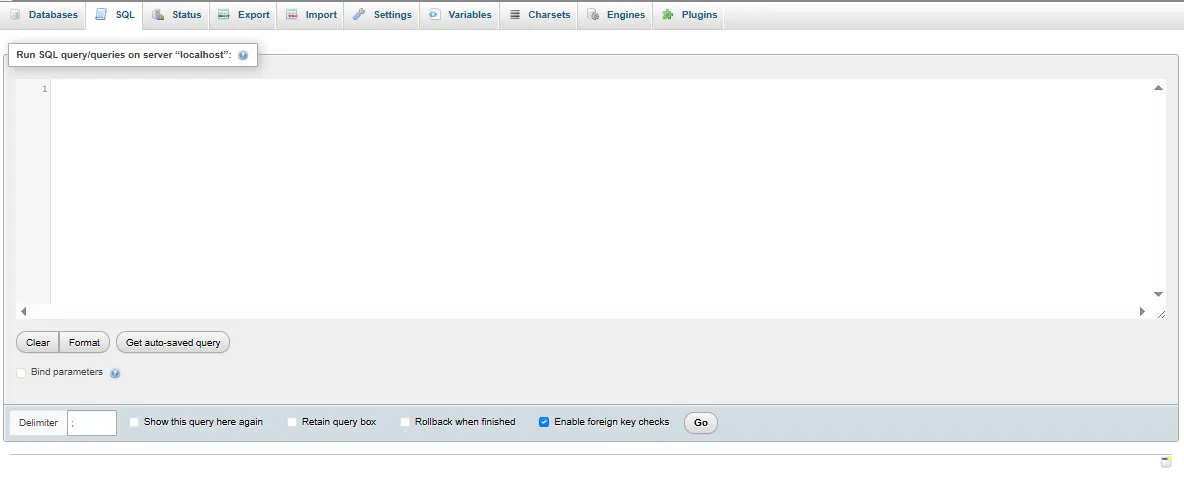The height and width of the screenshot is (479, 1184).
Task: Disable 'Enable foreign key checks' checkbox
Action: (544, 422)
